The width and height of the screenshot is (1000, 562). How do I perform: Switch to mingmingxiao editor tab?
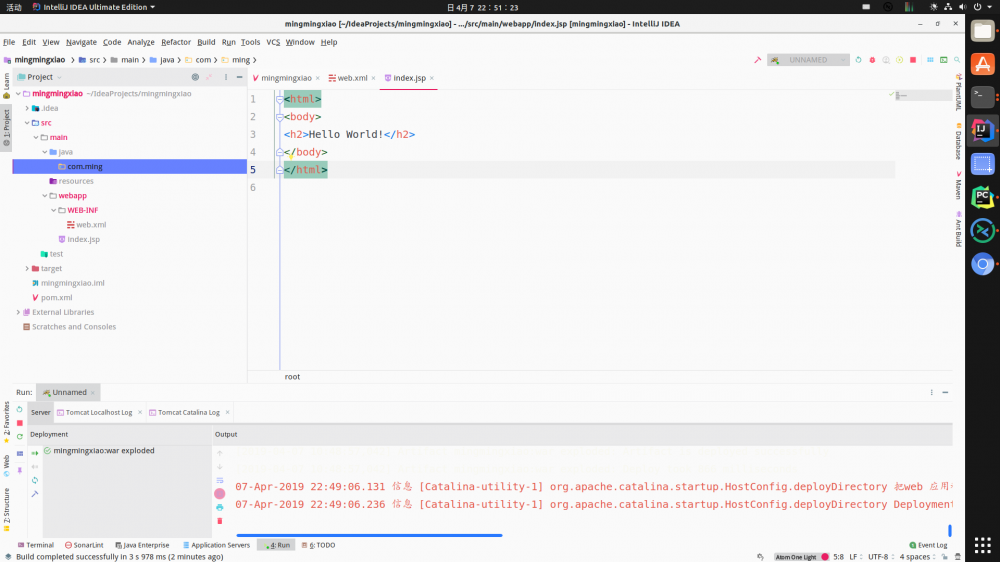click(286, 78)
